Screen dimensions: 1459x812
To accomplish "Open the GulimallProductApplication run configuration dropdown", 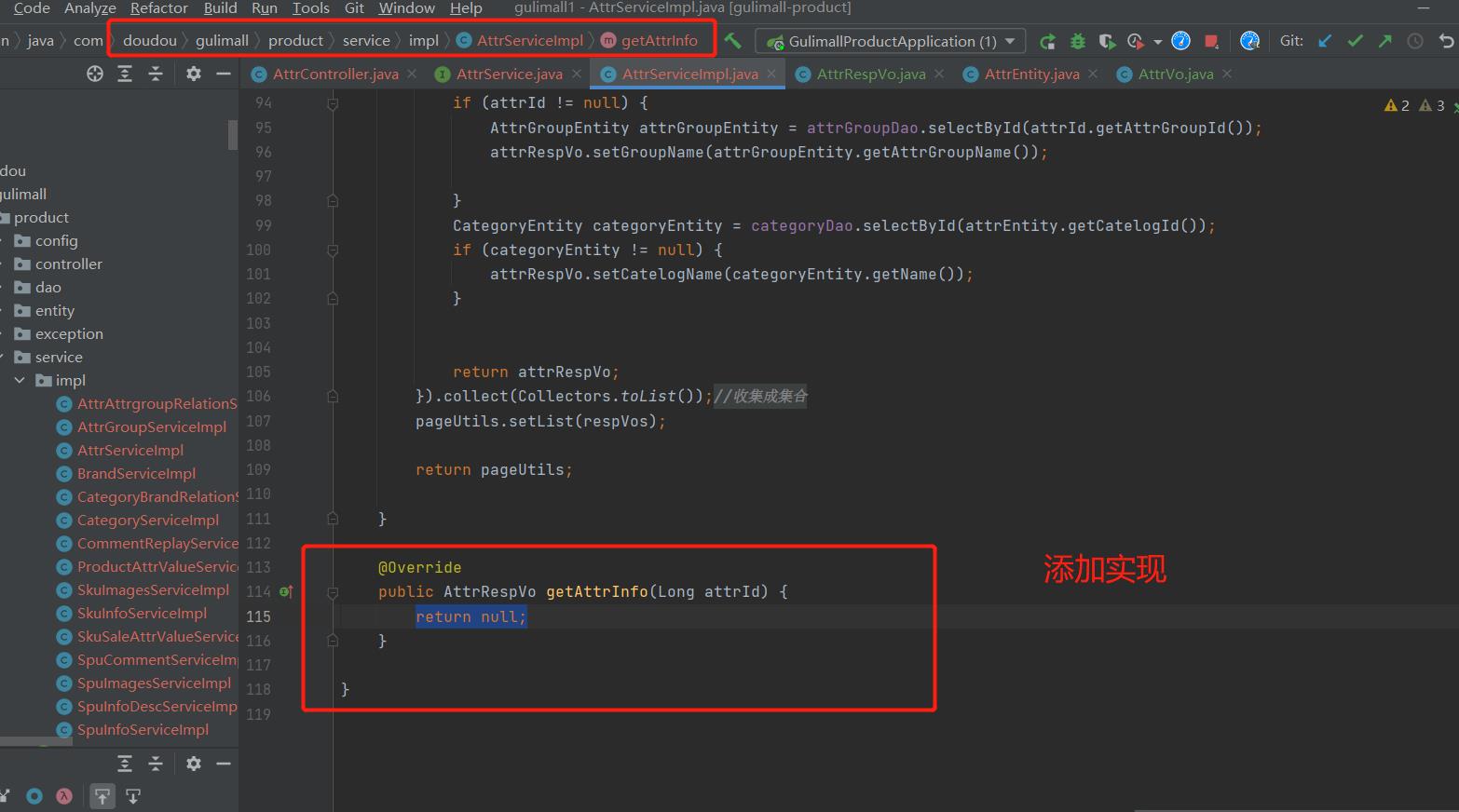I will (x=891, y=41).
